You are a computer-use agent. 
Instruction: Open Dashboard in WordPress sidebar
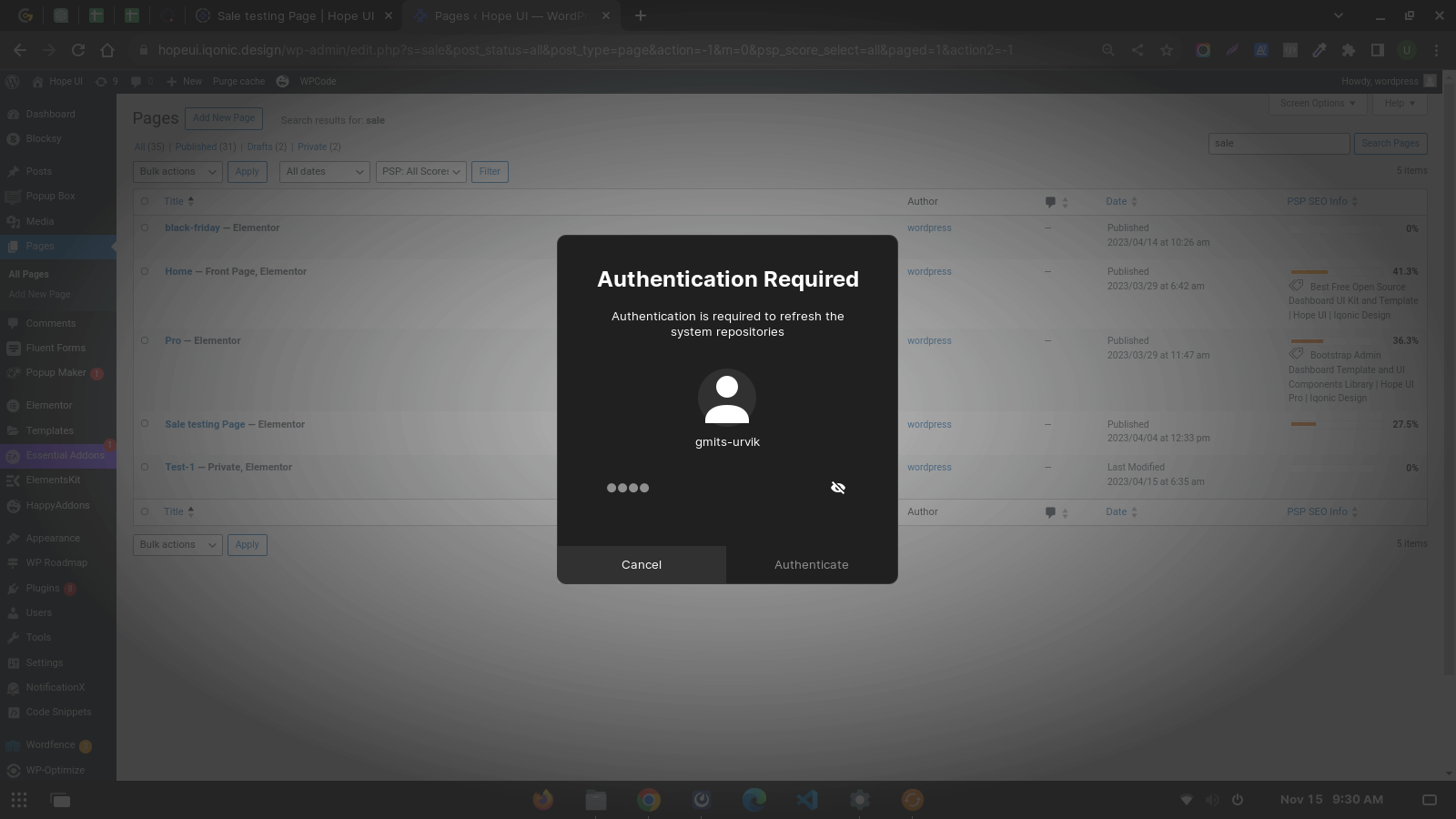click(50, 114)
